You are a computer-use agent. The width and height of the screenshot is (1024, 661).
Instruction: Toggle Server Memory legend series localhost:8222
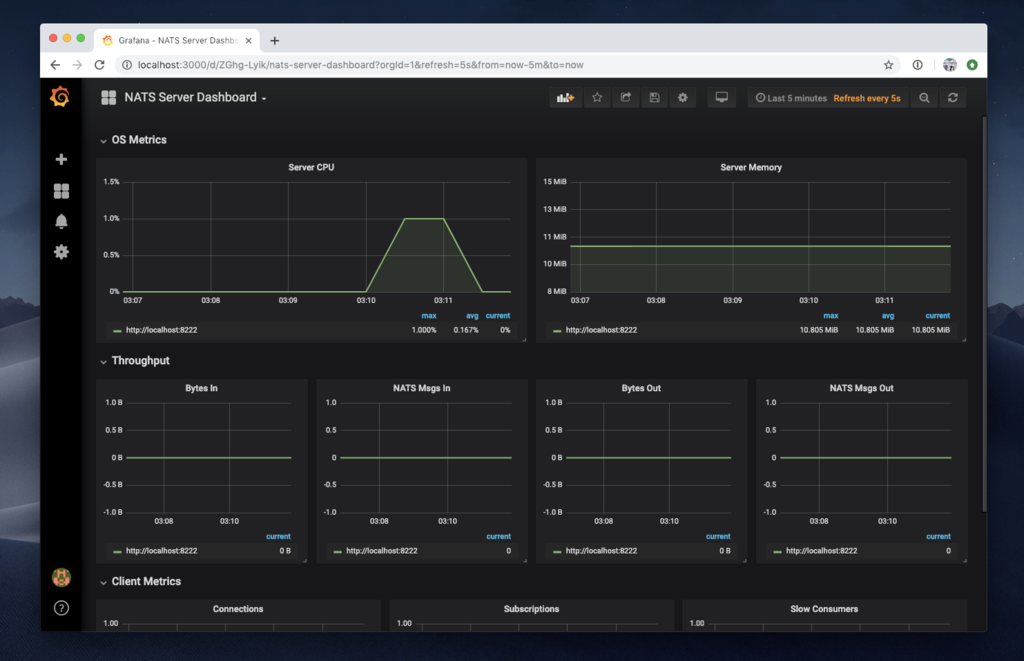(x=601, y=330)
